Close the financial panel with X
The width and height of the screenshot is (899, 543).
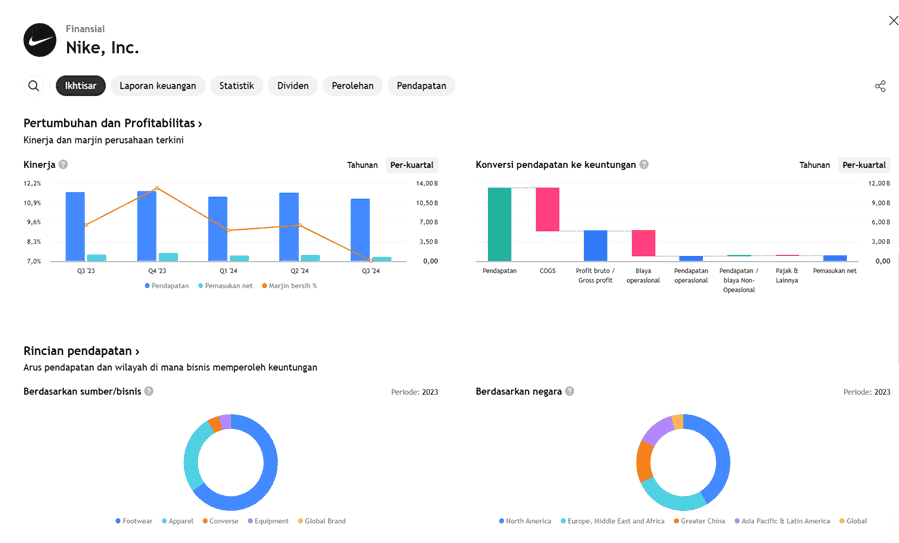(x=893, y=21)
